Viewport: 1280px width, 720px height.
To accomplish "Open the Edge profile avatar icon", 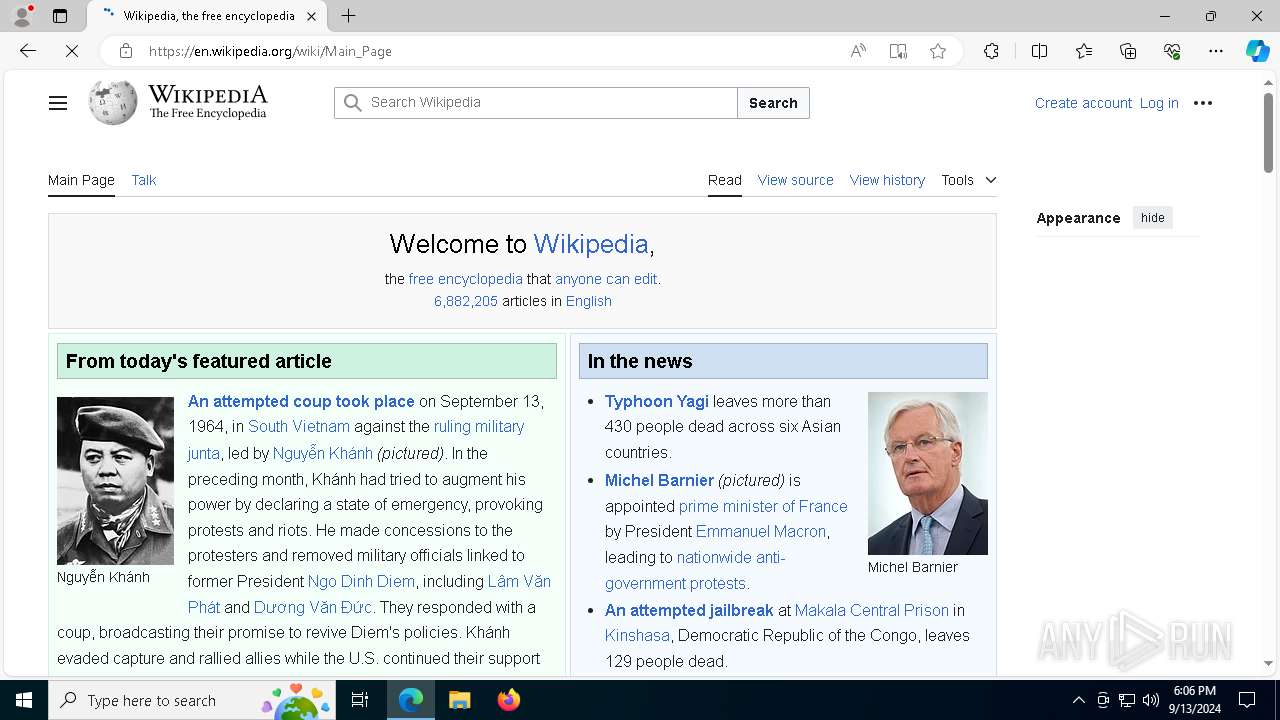I will [22, 16].
